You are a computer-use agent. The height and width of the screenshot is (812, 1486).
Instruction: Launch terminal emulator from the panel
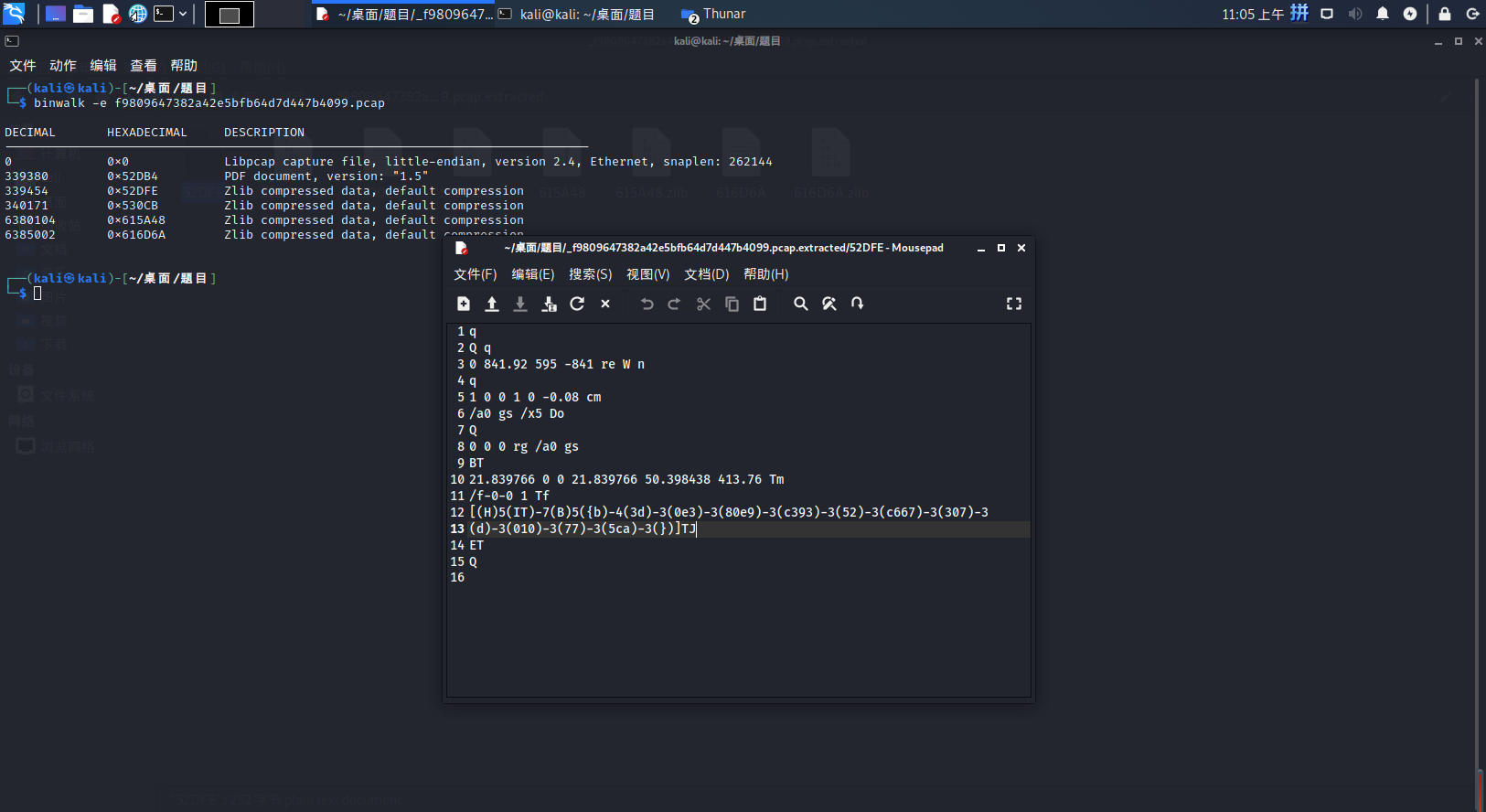[164, 14]
